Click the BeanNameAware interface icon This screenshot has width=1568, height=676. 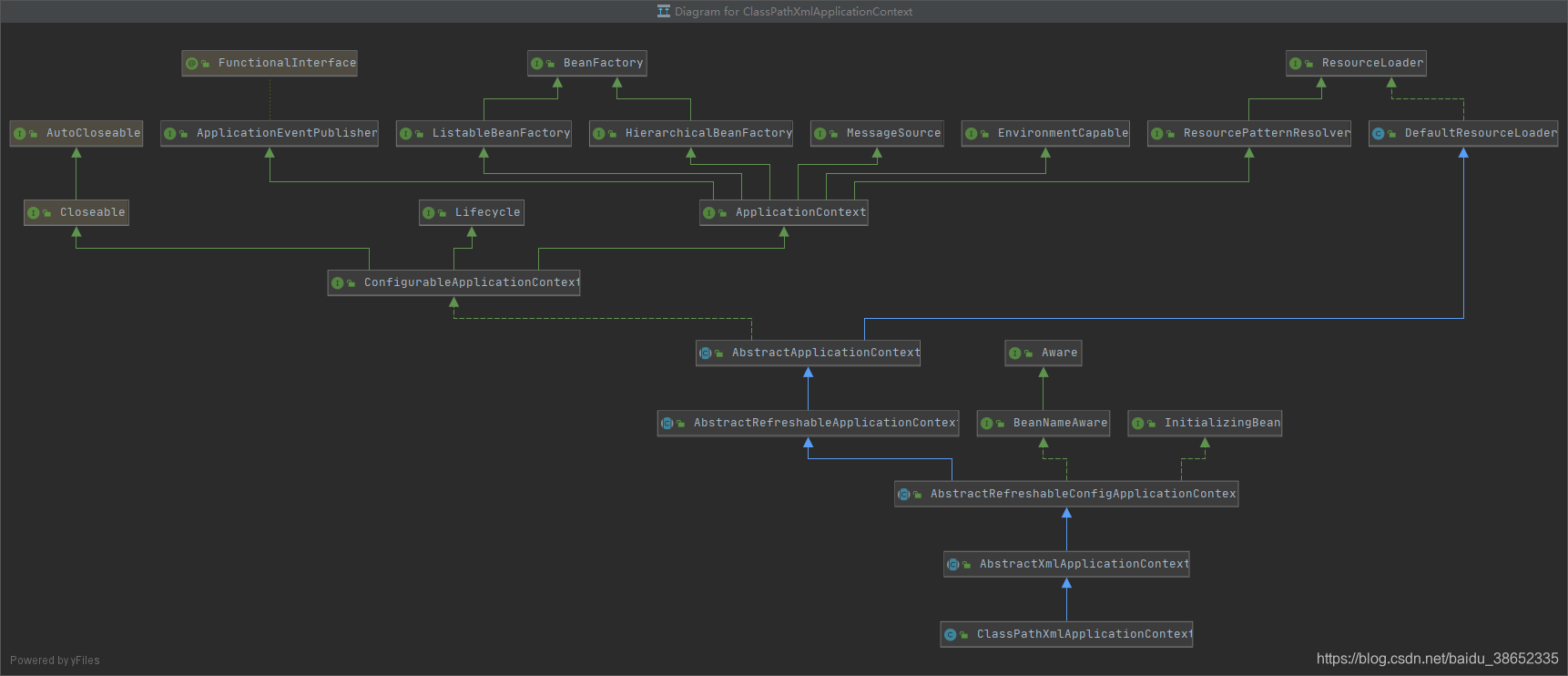point(987,424)
